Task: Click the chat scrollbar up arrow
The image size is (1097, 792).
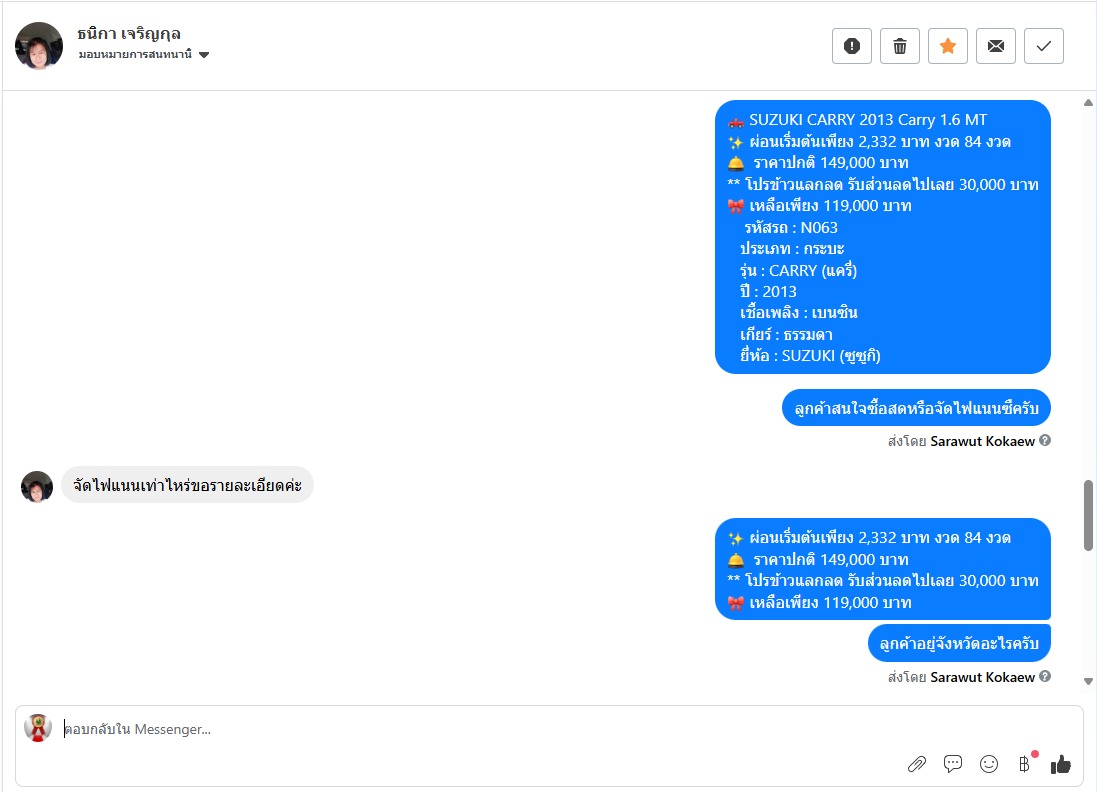Action: [1088, 103]
